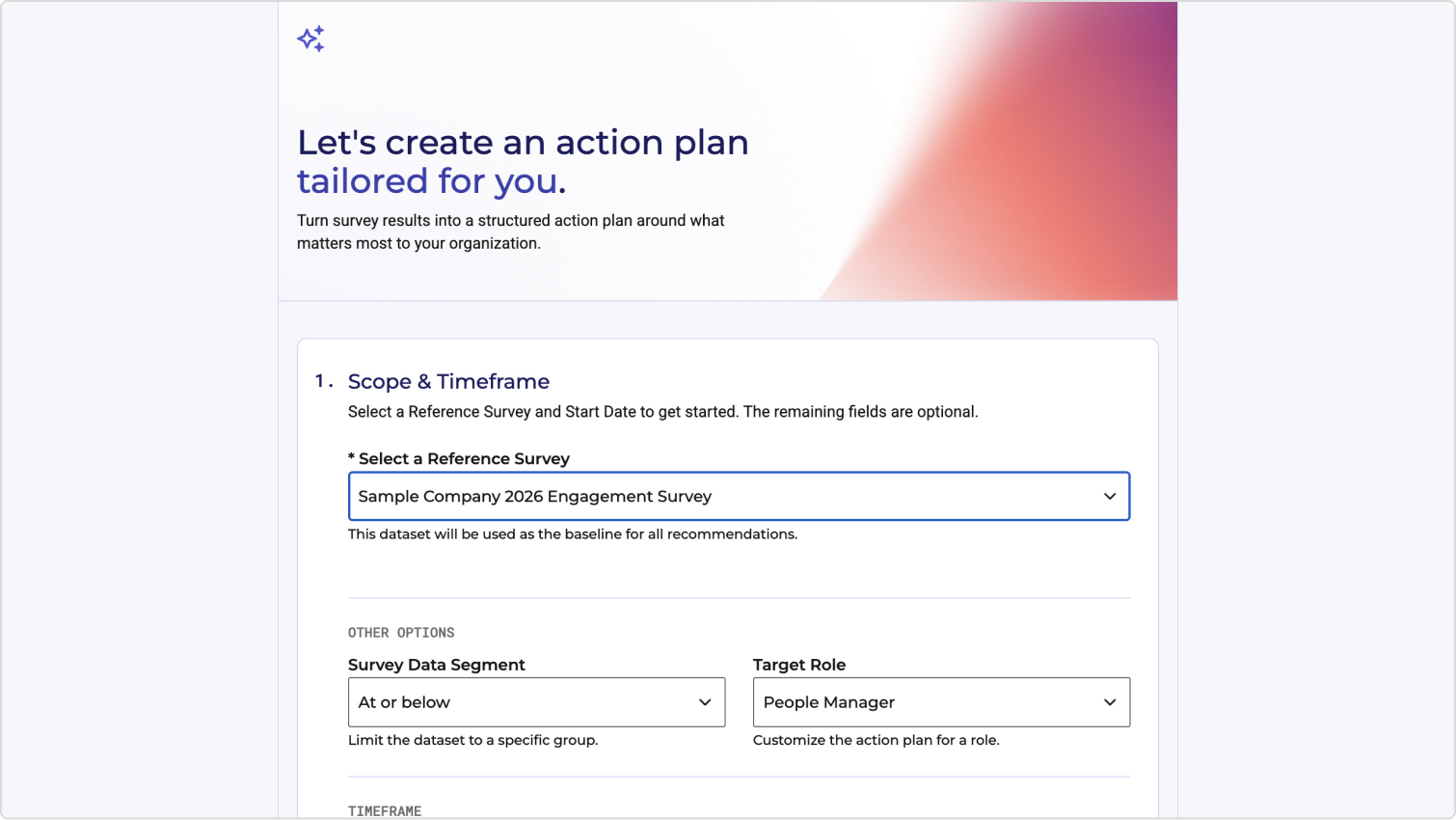The width and height of the screenshot is (1456, 820).
Task: Click the "Limit the dataset to a specific group." text
Action: click(x=473, y=740)
